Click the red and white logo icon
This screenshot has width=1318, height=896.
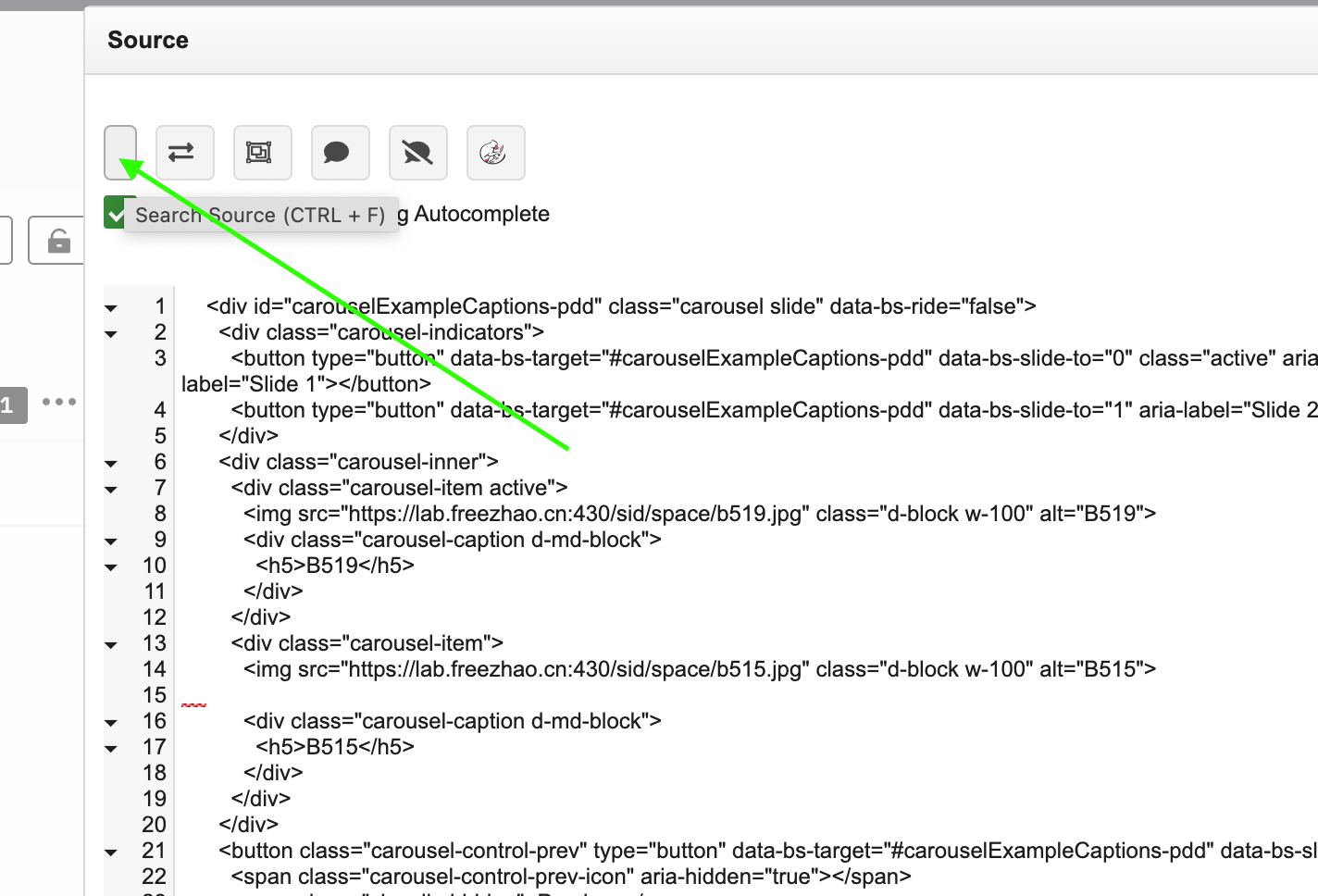[495, 153]
